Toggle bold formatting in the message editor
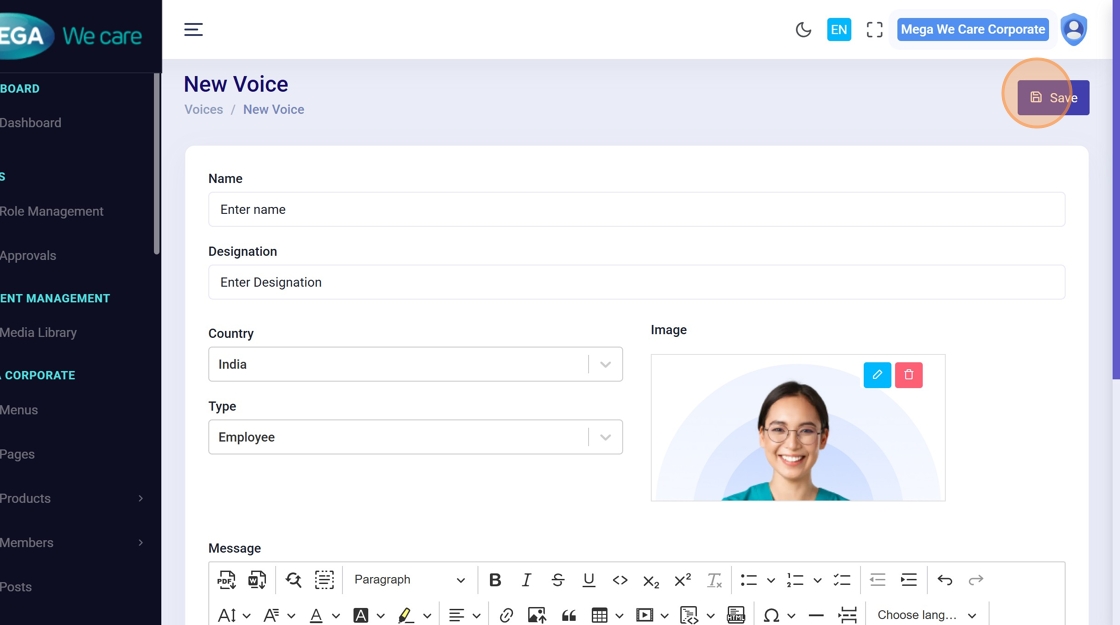1120x625 pixels. [x=495, y=580]
